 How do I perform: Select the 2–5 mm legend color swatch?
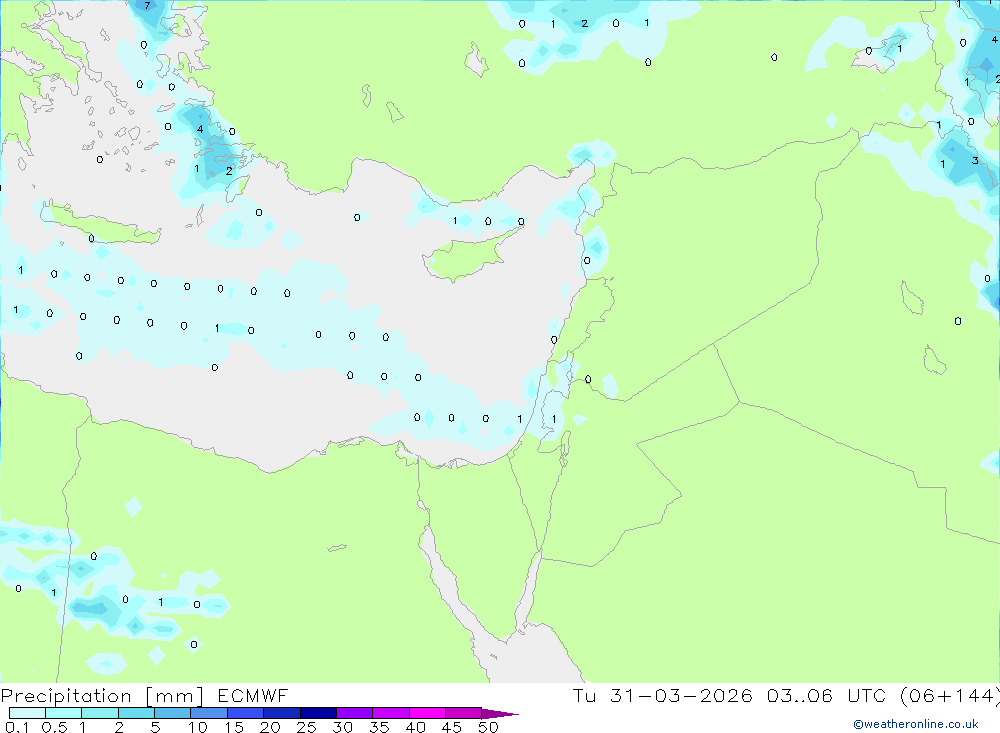pos(136,713)
